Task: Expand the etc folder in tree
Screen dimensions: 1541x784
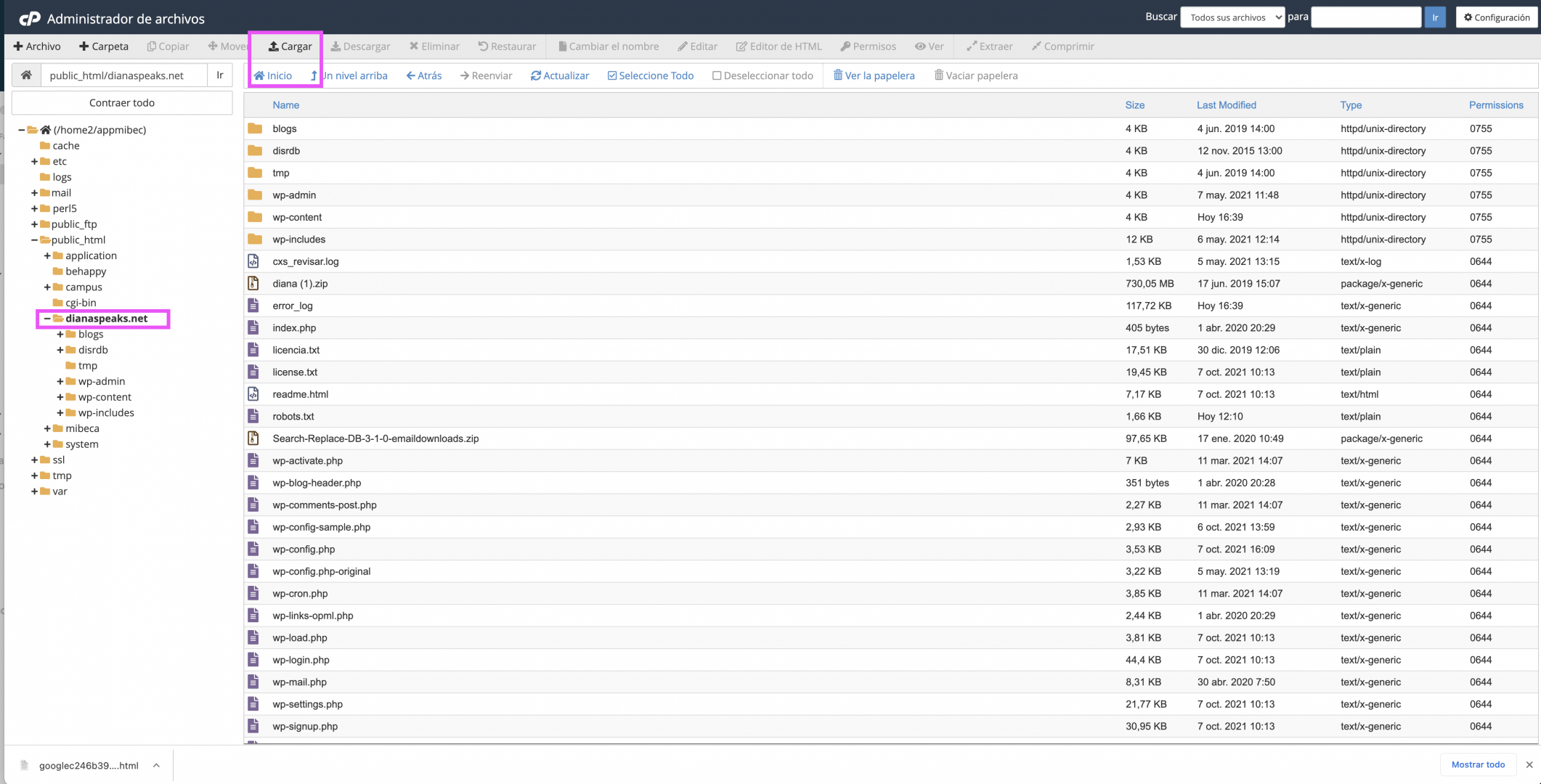Action: pos(34,161)
